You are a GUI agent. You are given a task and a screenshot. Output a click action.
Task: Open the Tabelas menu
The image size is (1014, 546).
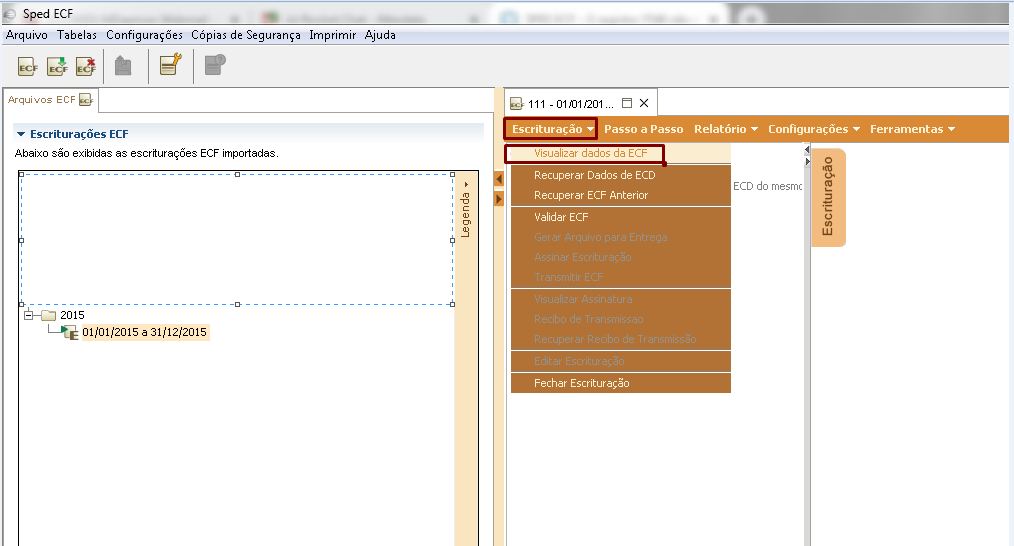point(77,35)
